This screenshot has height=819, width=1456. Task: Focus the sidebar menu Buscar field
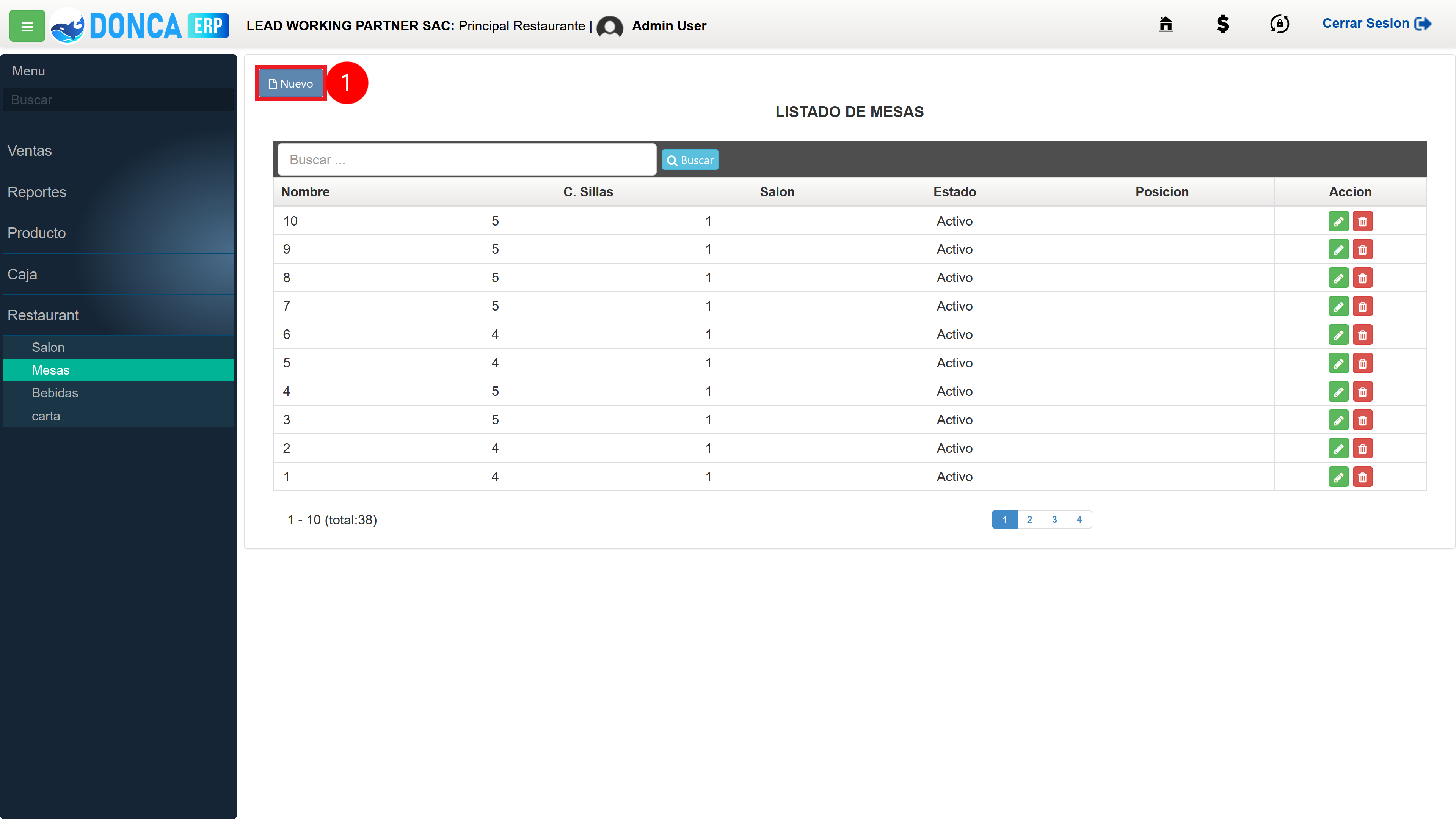pyautogui.click(x=118, y=99)
